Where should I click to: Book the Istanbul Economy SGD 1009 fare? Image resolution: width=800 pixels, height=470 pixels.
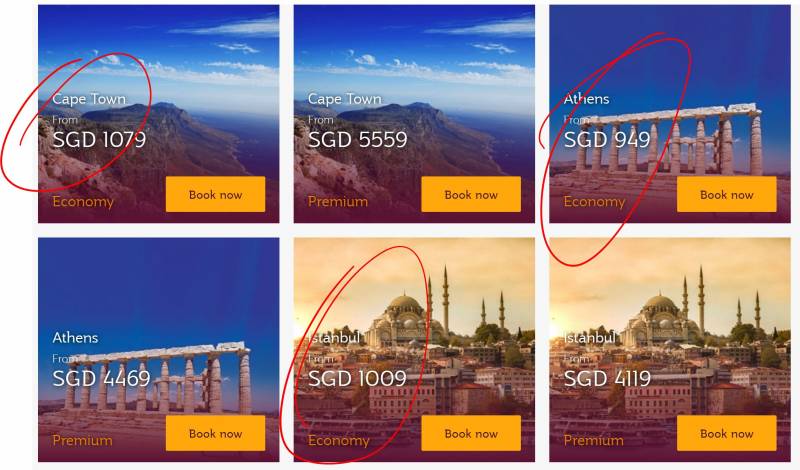[x=471, y=433]
